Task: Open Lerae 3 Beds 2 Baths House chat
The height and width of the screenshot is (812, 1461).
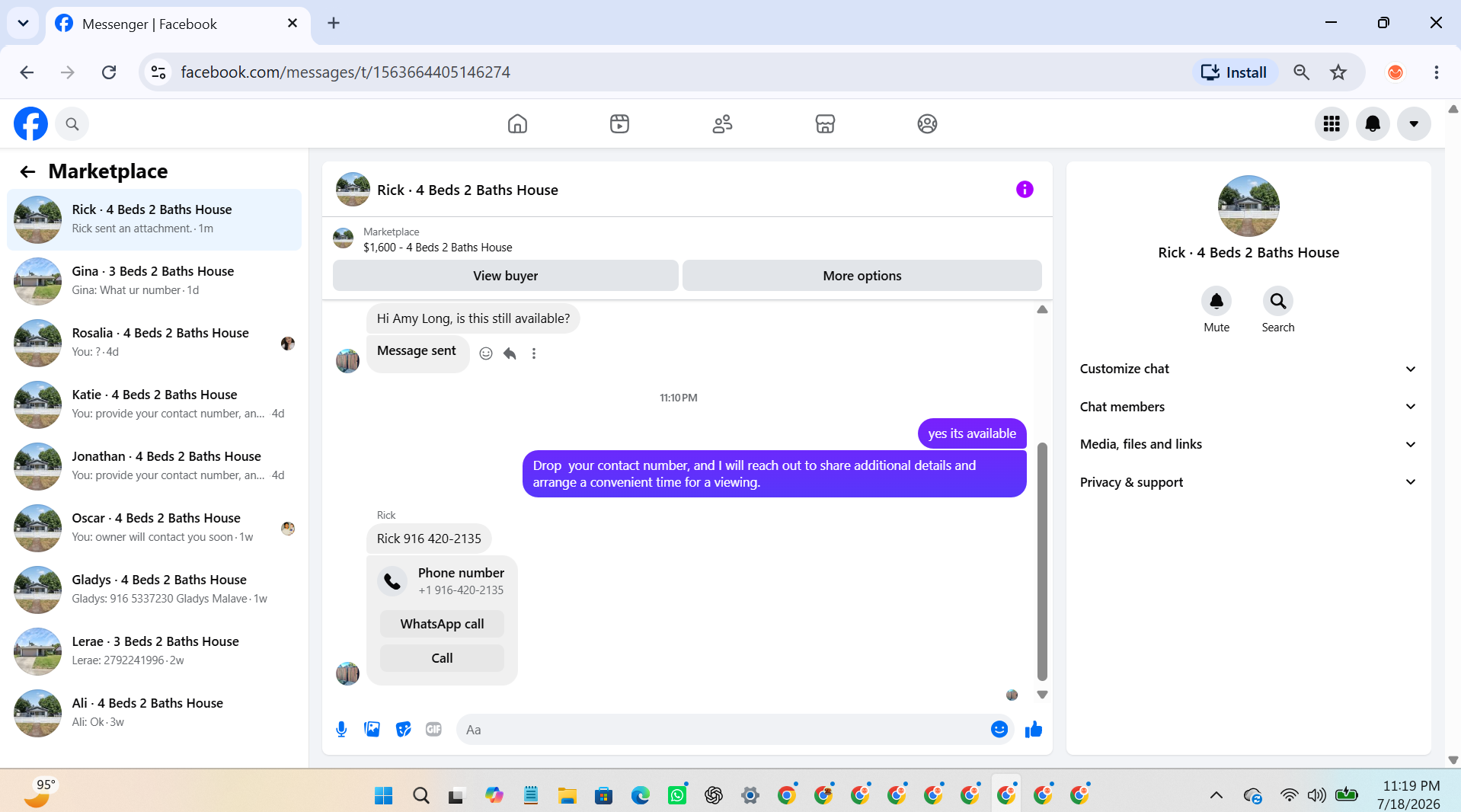Action: 155,651
